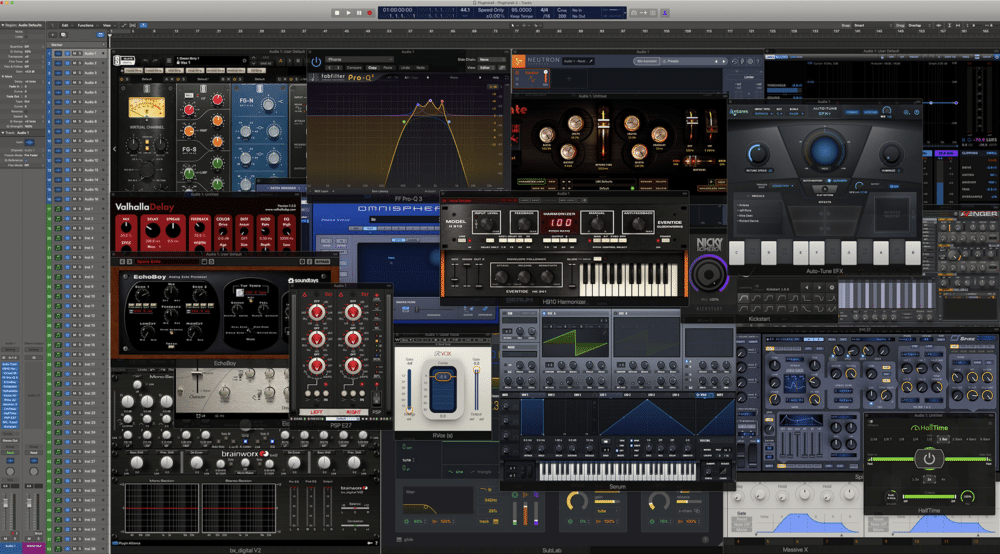This screenshot has width=1000, height=554.
Task: Open the Edit menu in the tracks area
Action: 65,26
